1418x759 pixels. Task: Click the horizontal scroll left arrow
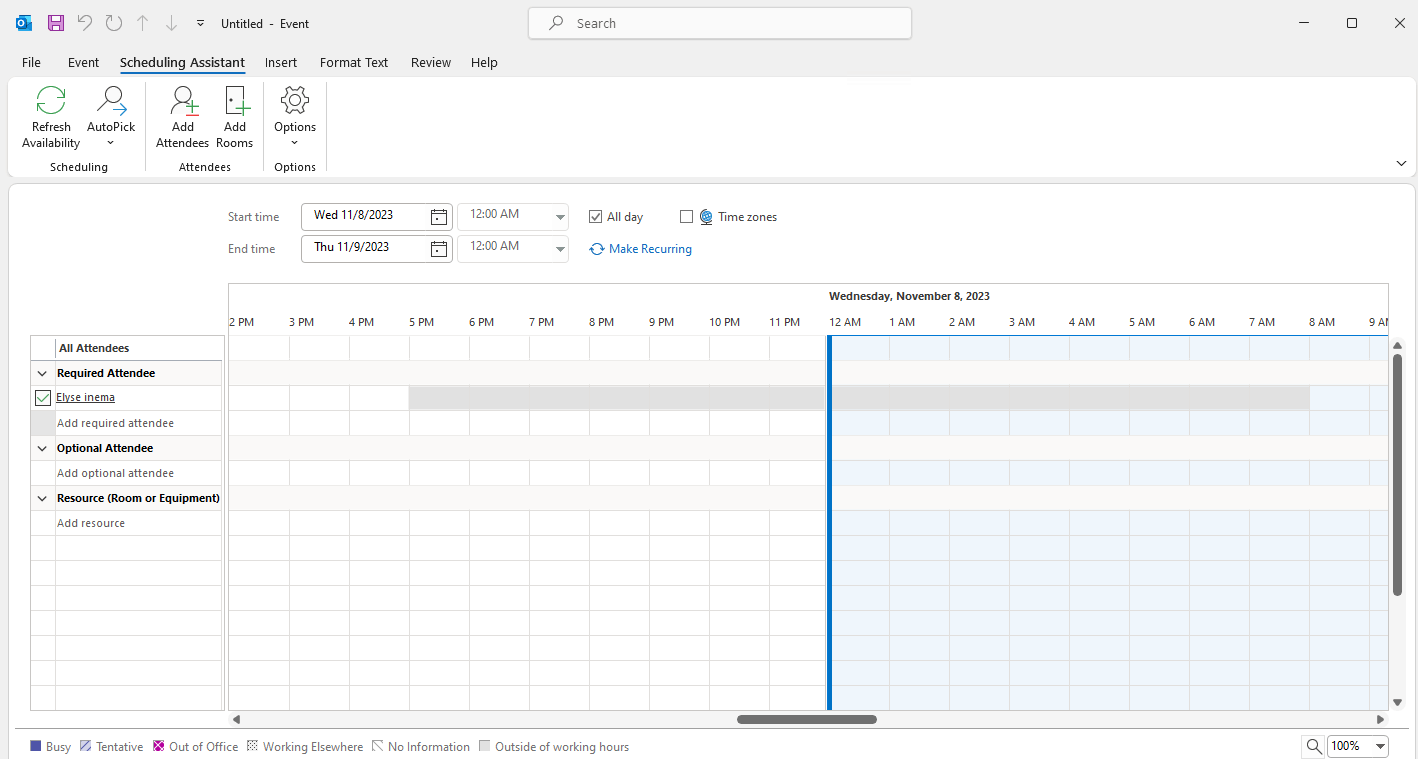[236, 719]
